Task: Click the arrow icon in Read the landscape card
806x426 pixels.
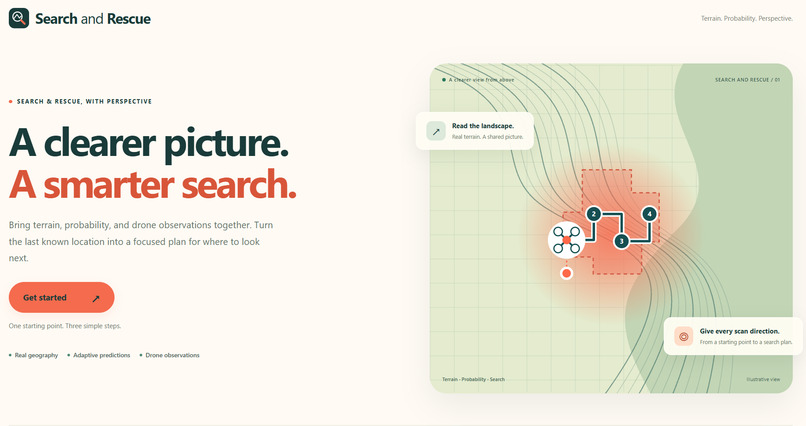Action: pyautogui.click(x=436, y=131)
